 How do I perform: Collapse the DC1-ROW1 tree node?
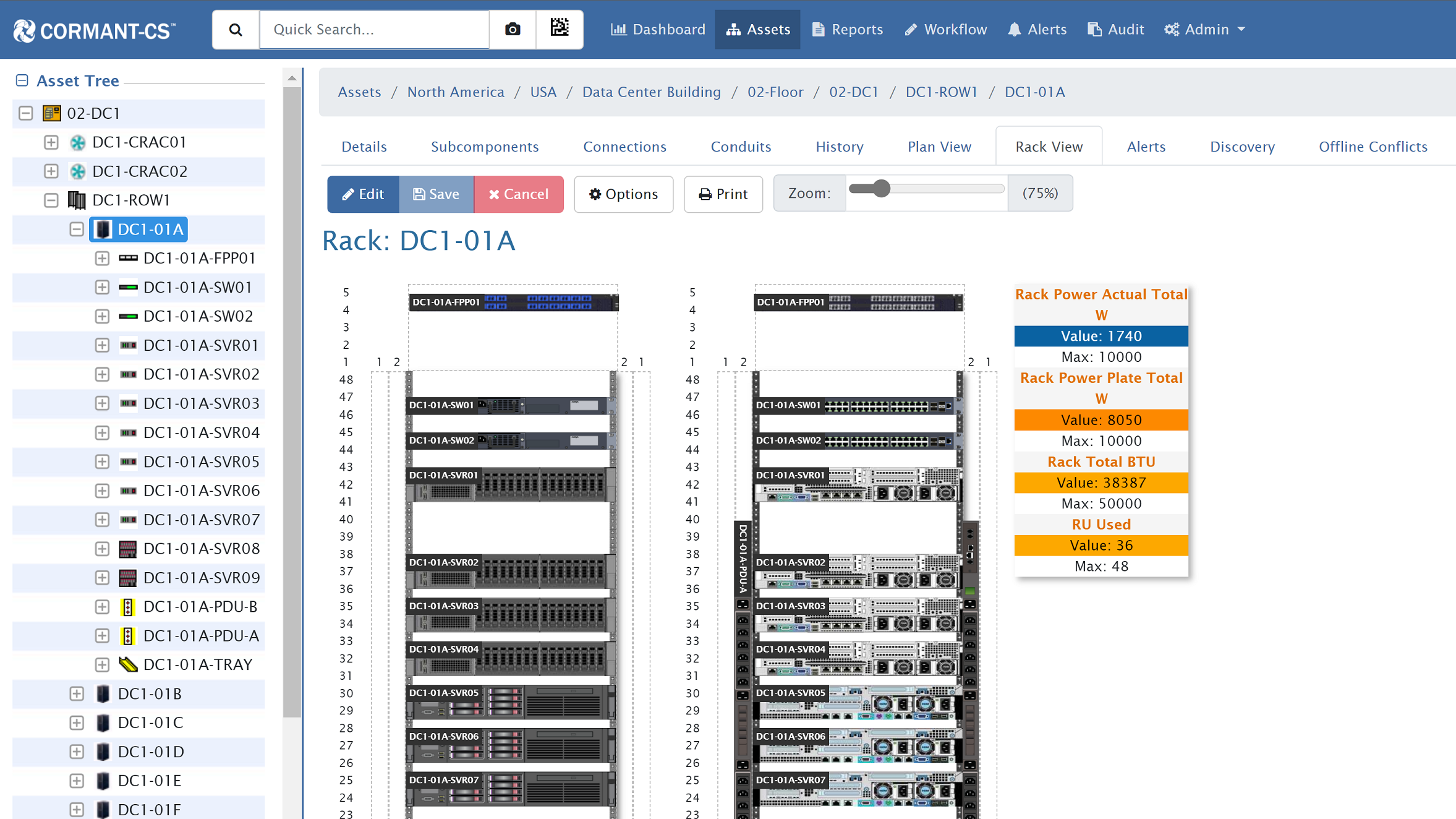51,200
